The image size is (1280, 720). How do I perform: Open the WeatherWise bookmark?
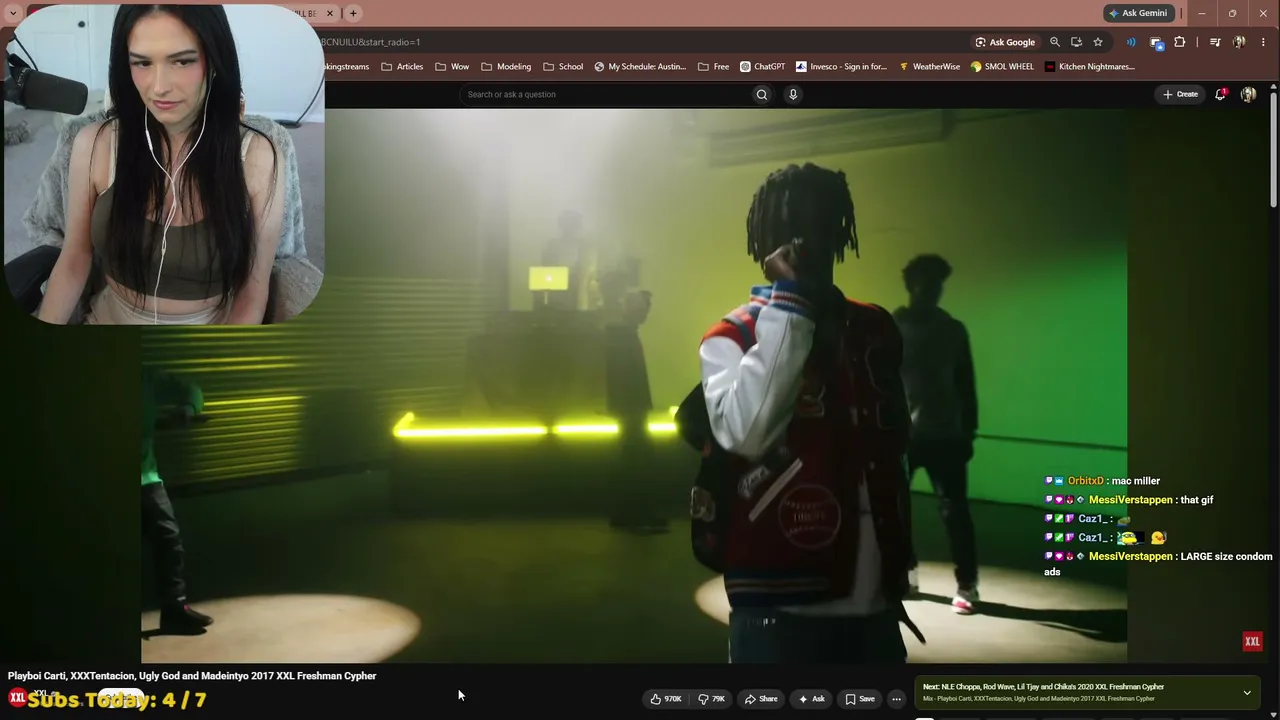929,67
